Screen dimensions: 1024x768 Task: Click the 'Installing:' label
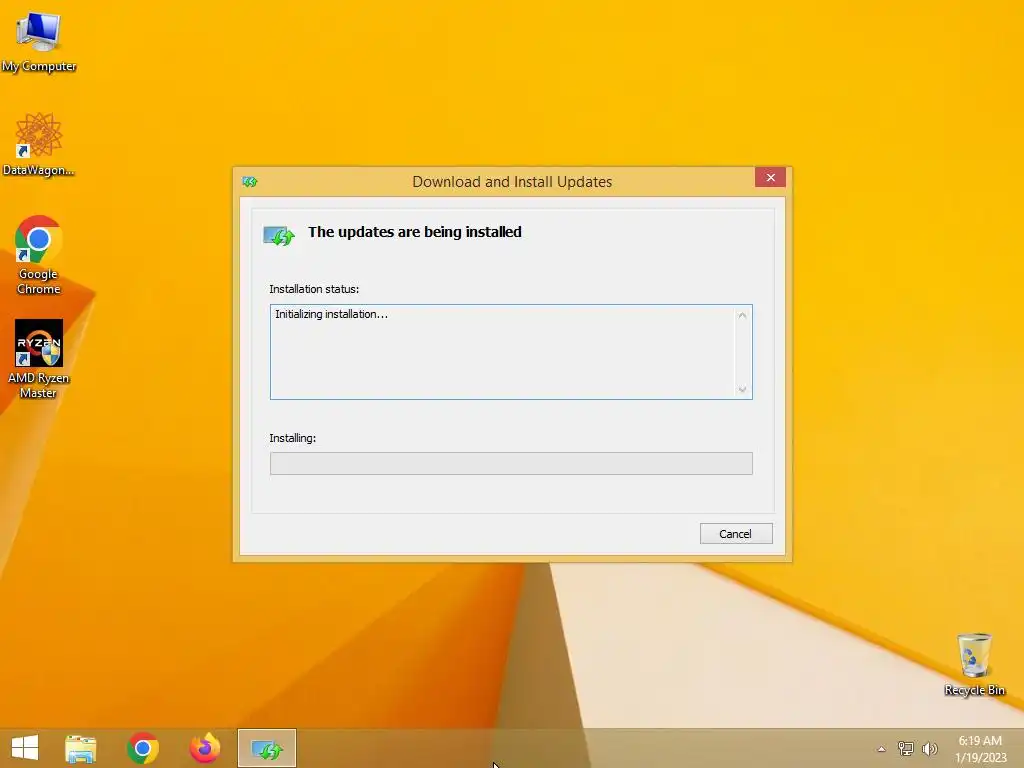pyautogui.click(x=293, y=438)
